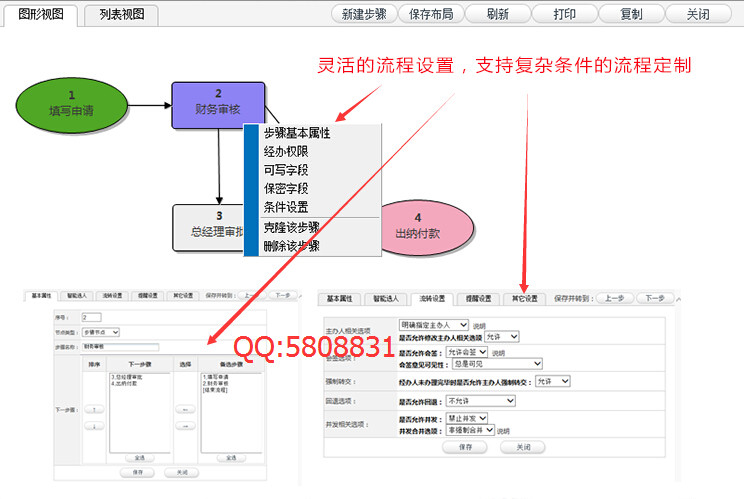The image size is (744, 499).
Task: Choose 删除该步骤 from the context menu
Action: click(x=292, y=246)
